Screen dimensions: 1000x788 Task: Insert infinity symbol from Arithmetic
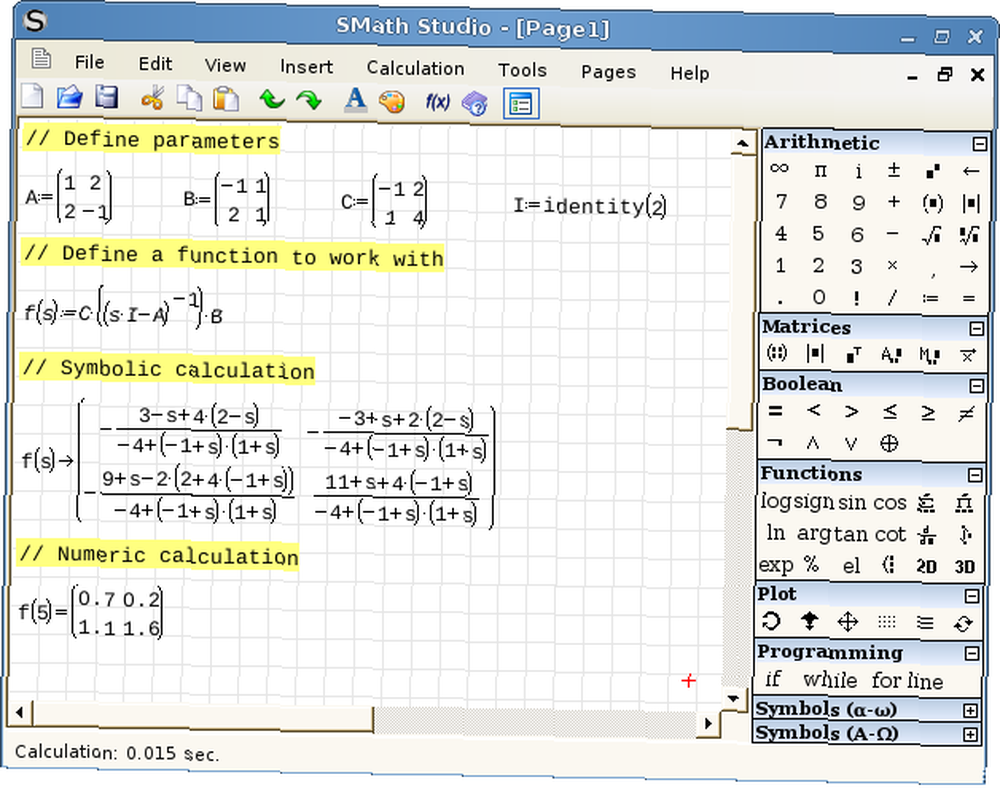point(780,169)
